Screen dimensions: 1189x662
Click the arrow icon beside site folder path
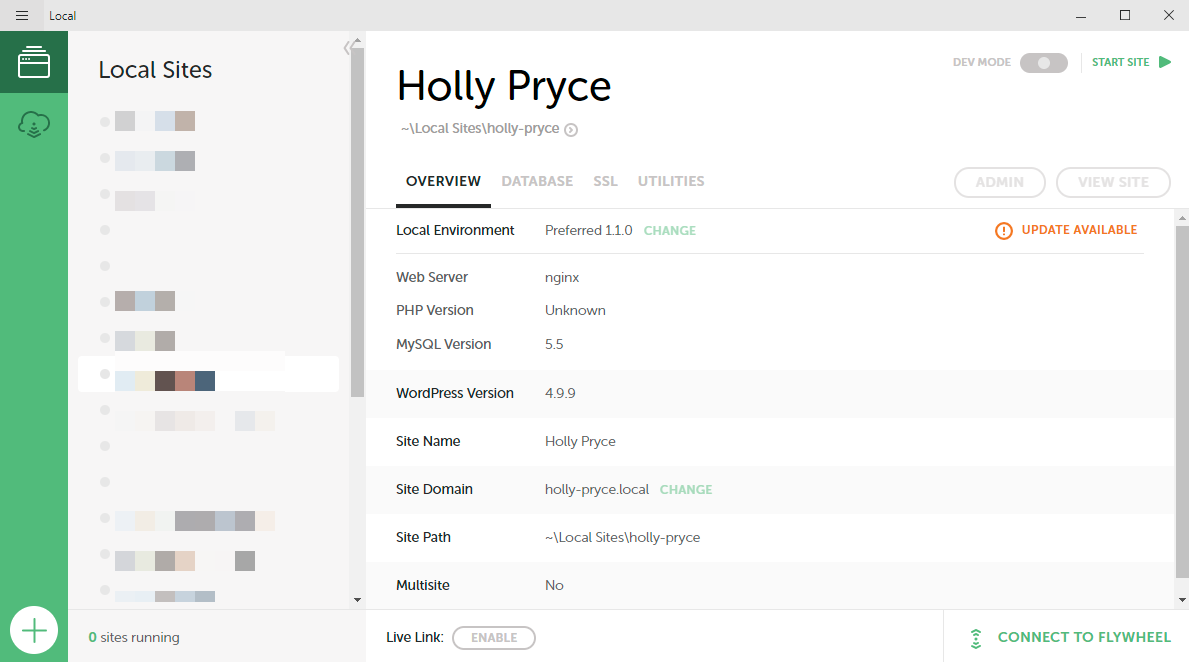(571, 129)
